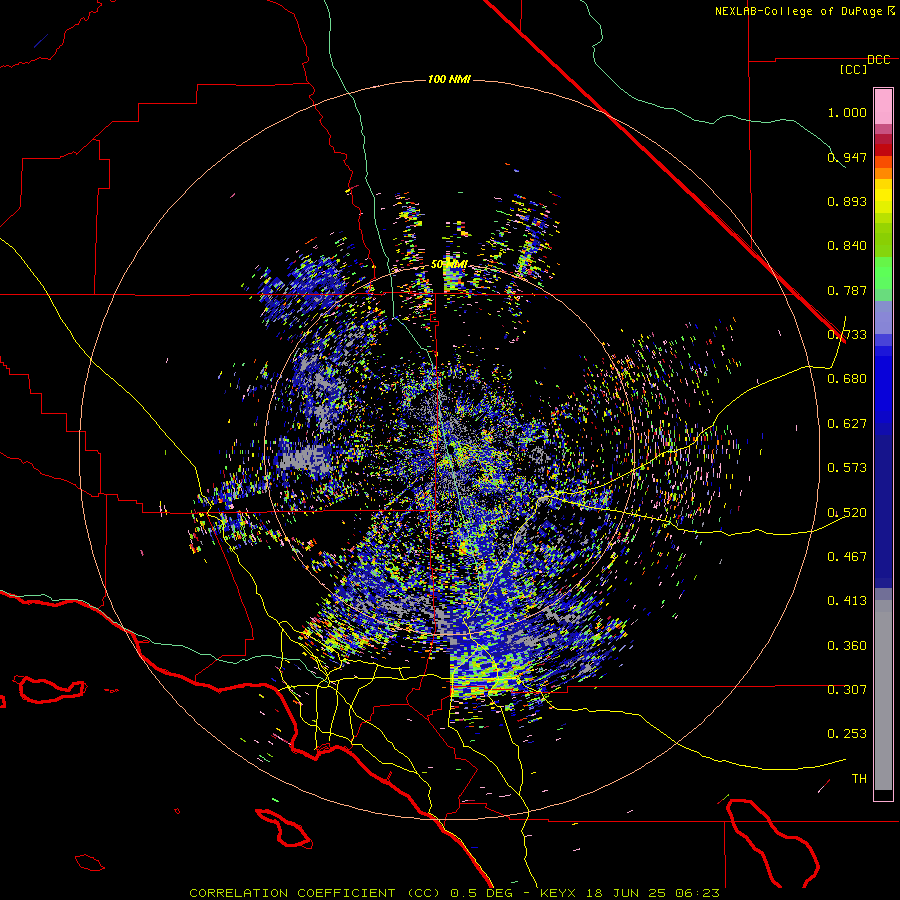Click the 1.000 scale value
Viewport: 900px width, 900px height.
847,112
